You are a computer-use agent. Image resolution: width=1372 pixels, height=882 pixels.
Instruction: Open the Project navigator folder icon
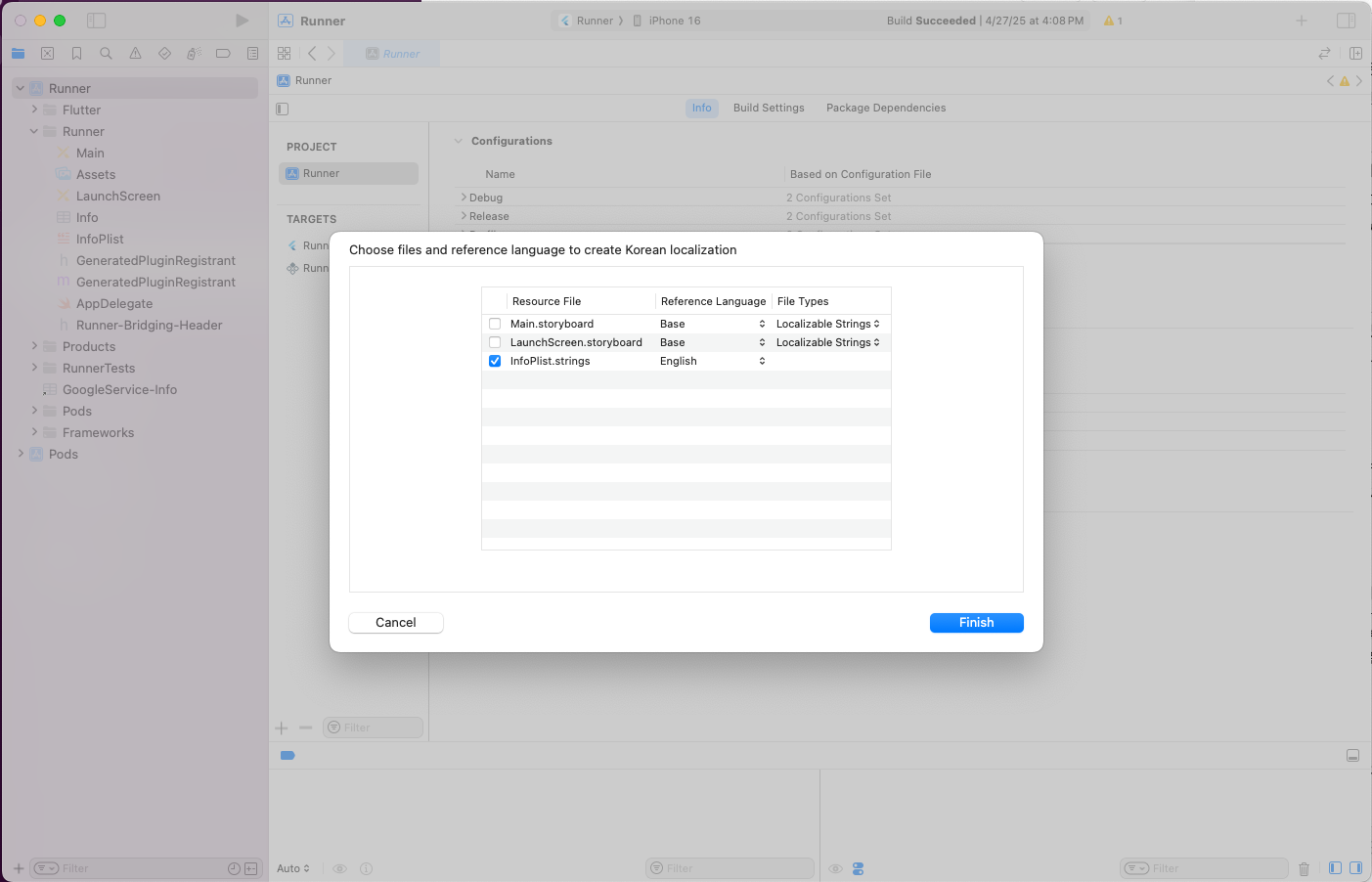coord(18,54)
